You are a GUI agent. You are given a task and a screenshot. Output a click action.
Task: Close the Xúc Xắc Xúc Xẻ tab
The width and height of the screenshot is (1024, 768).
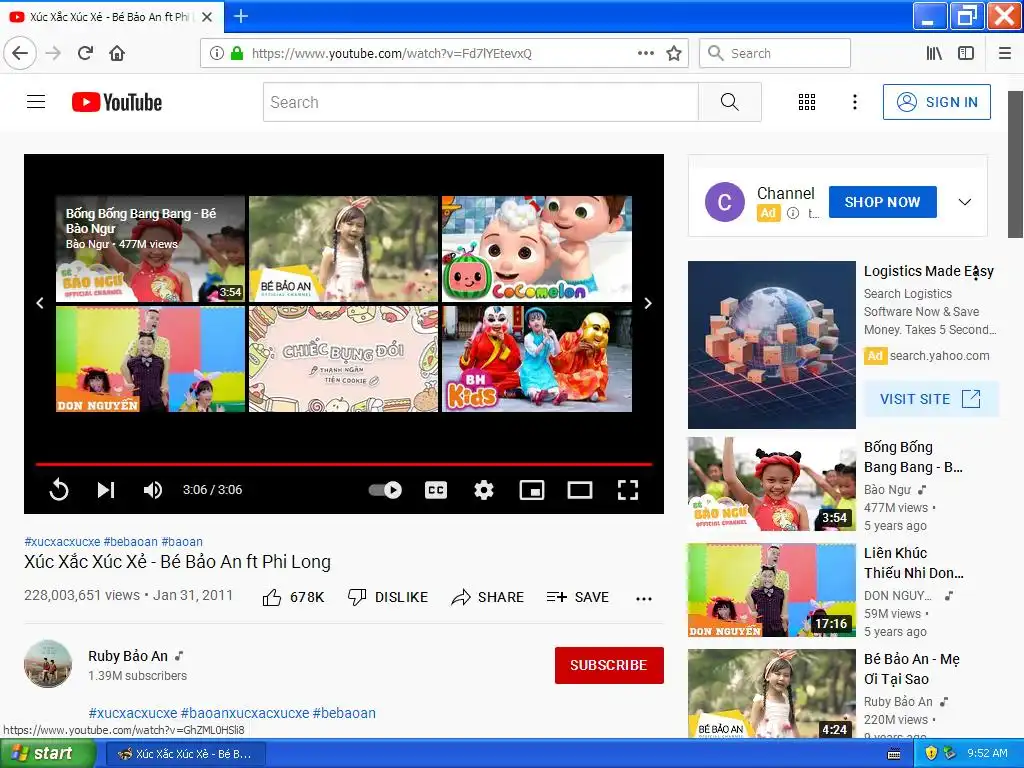(x=207, y=17)
